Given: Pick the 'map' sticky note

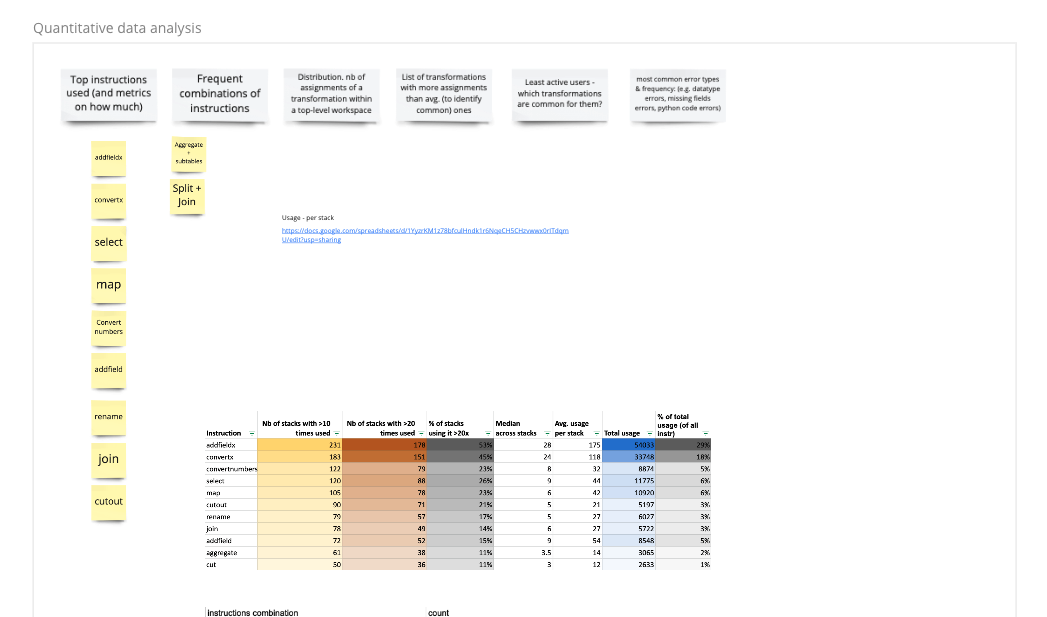Looking at the screenshot, I should (x=109, y=285).
